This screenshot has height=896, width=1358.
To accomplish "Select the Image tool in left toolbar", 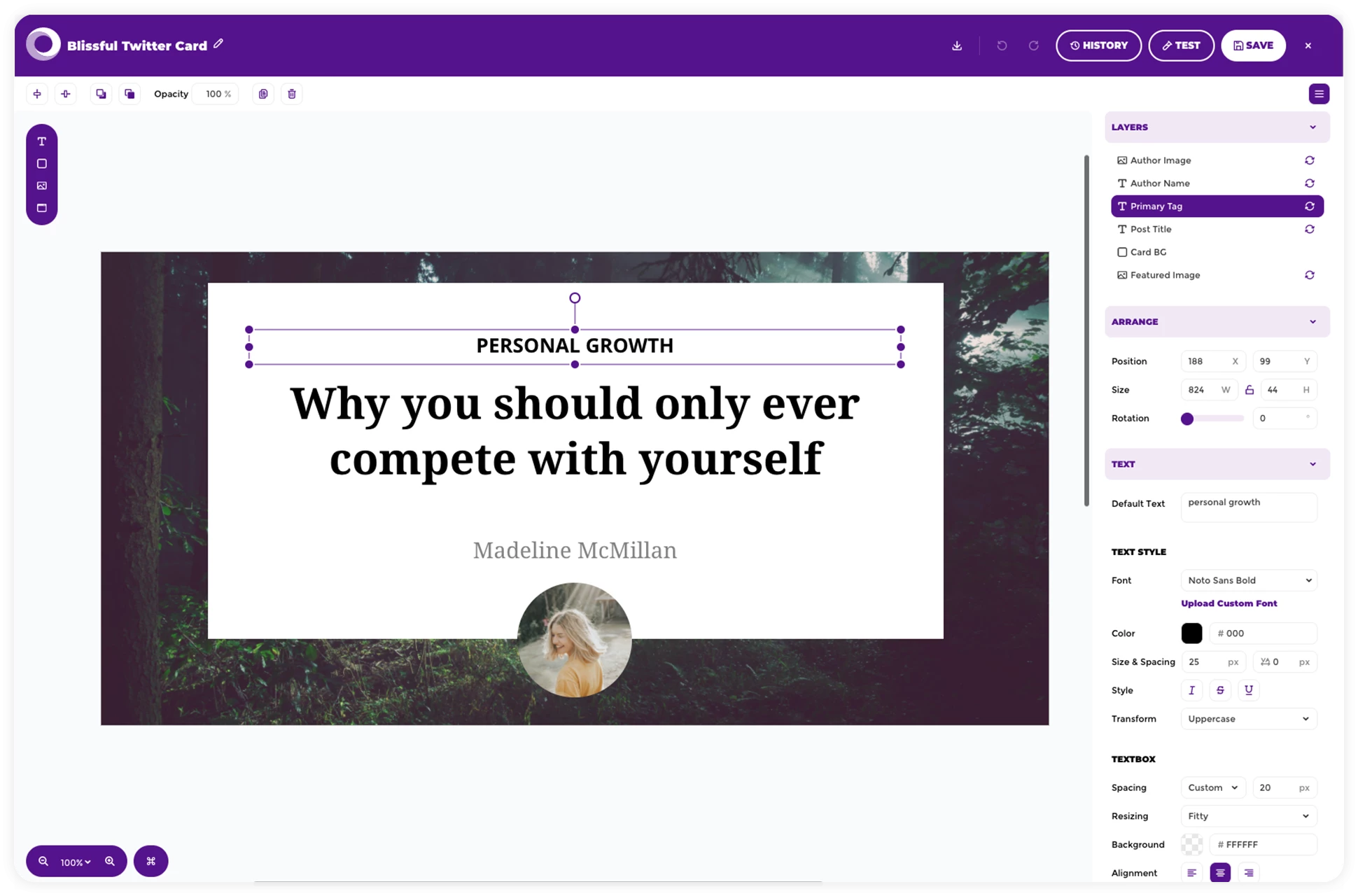I will (42, 186).
